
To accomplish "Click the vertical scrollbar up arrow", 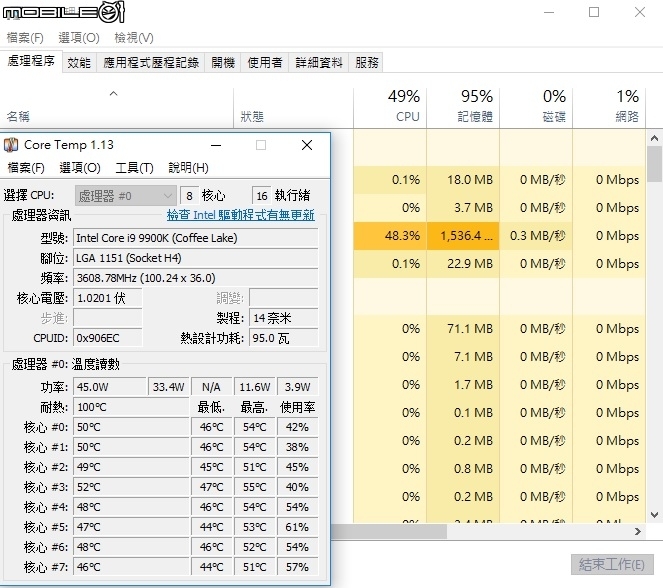I will coord(654,138).
